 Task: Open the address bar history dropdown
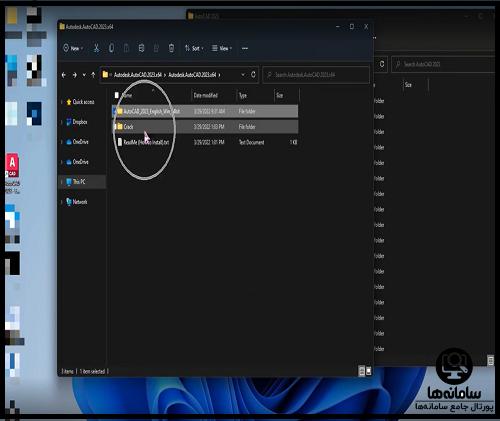click(x=243, y=74)
